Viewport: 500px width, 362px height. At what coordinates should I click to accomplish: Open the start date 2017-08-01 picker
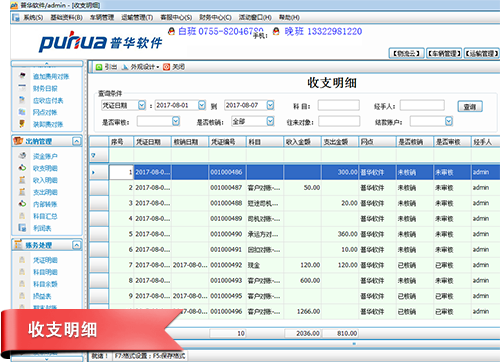coord(202,105)
